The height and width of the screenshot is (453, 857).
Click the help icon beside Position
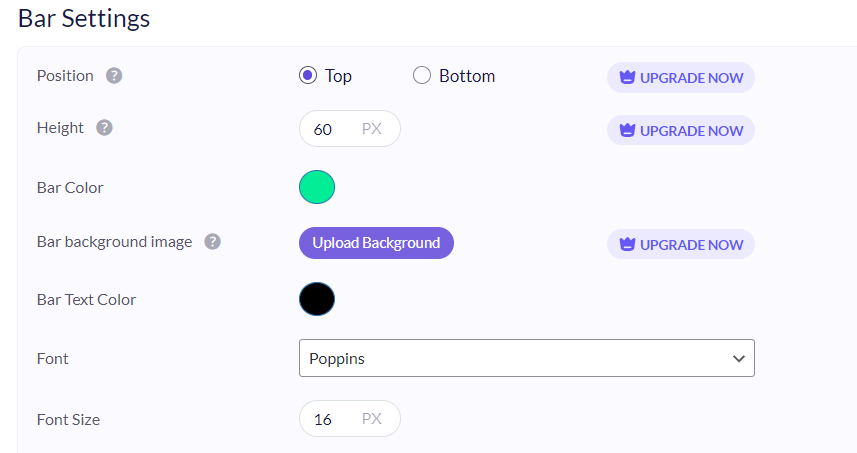tap(114, 76)
